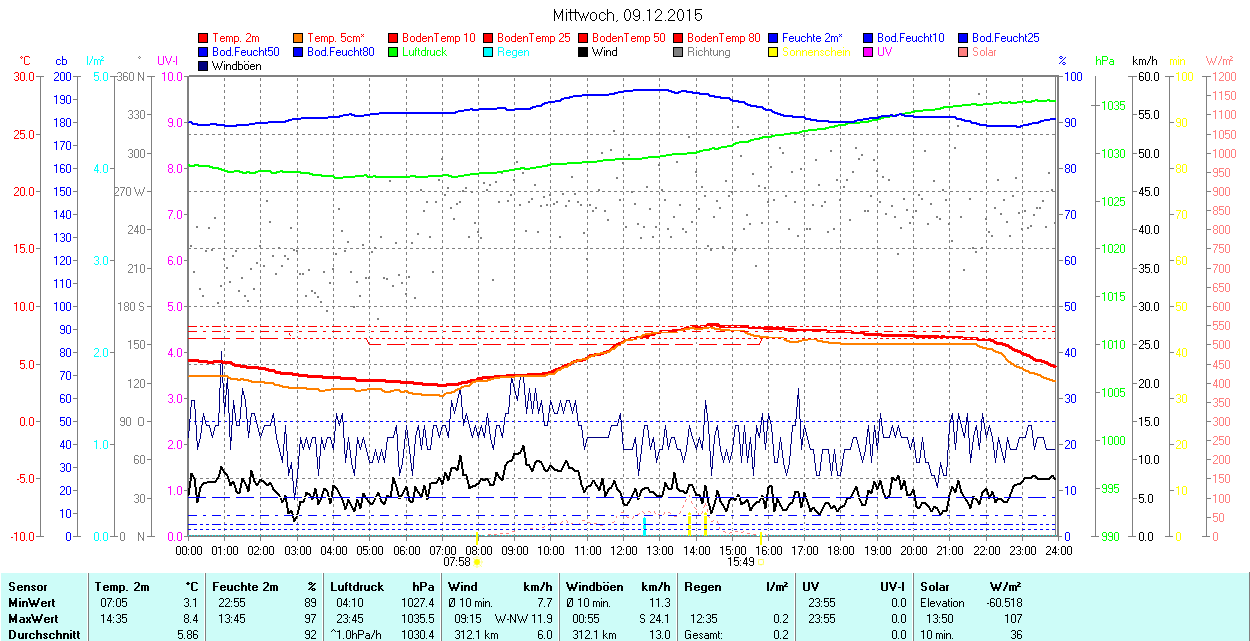Click the black Wind legend swatch
Image resolution: width=1250 pixels, height=641 pixels.
coord(584,52)
